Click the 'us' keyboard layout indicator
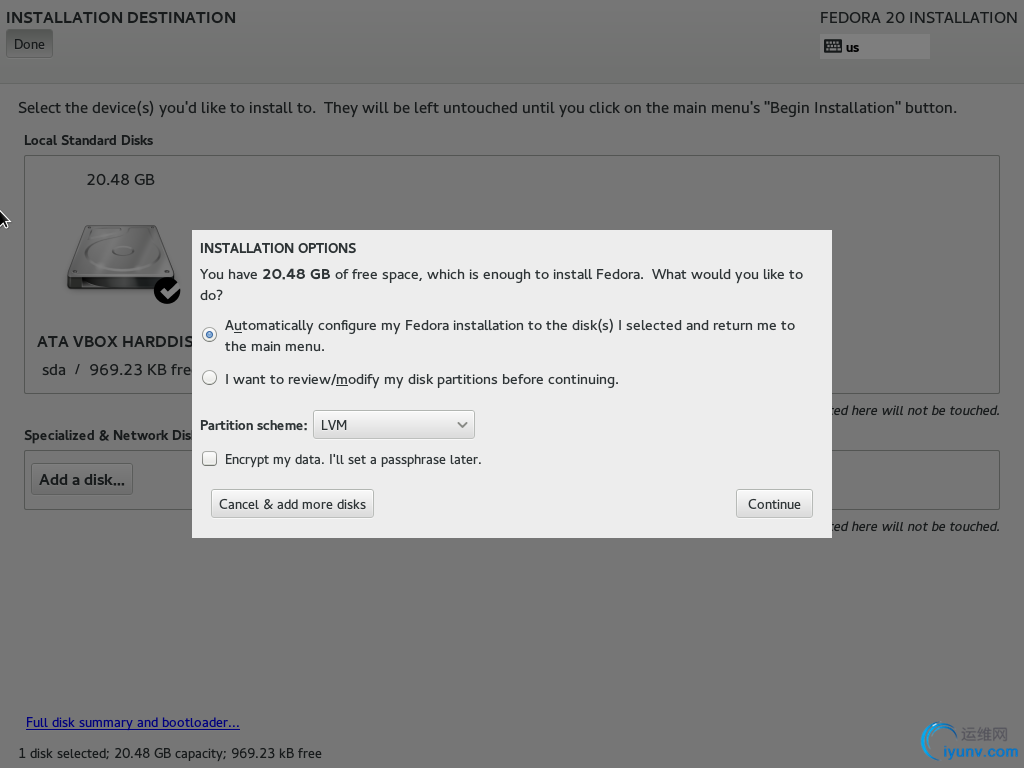 point(853,47)
